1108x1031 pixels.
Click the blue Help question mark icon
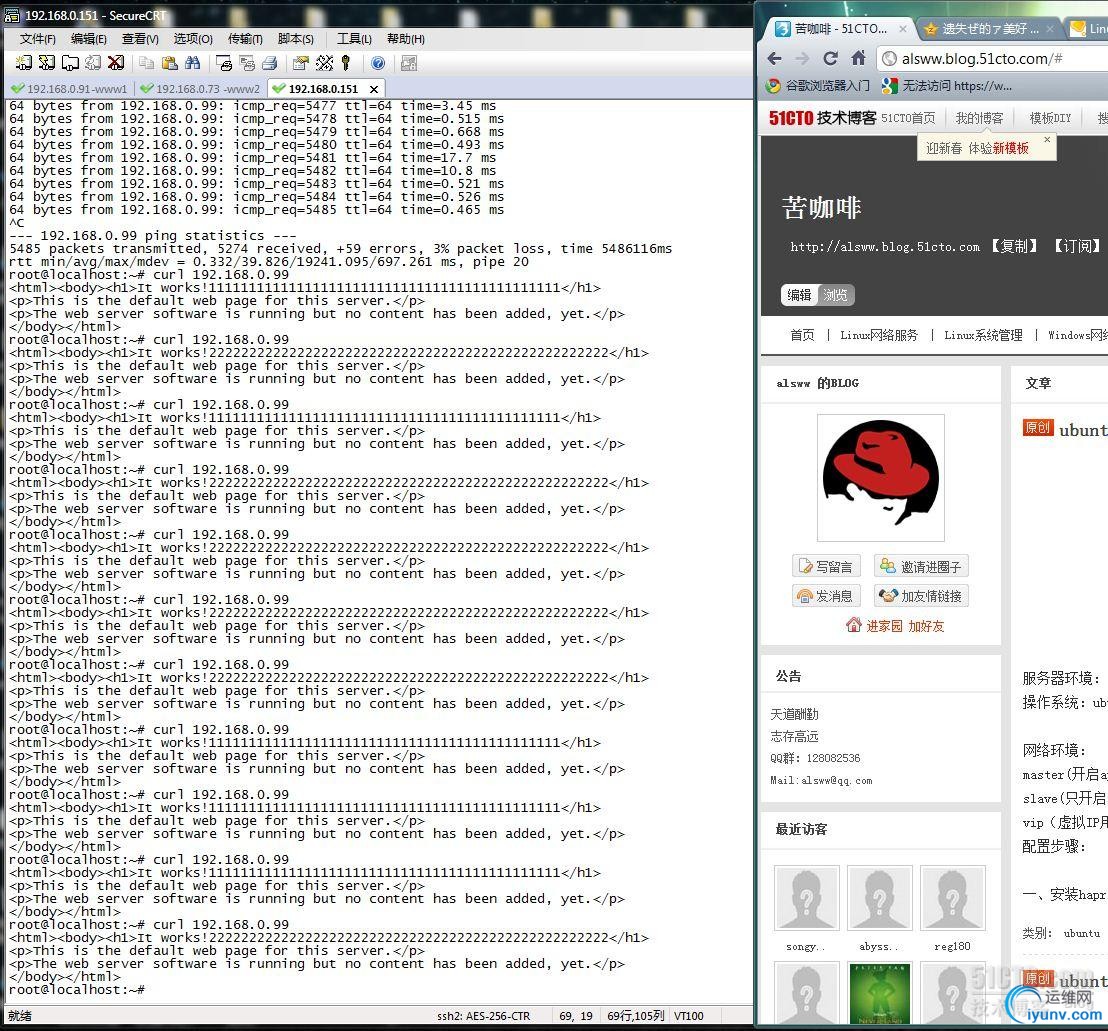pyautogui.click(x=378, y=64)
